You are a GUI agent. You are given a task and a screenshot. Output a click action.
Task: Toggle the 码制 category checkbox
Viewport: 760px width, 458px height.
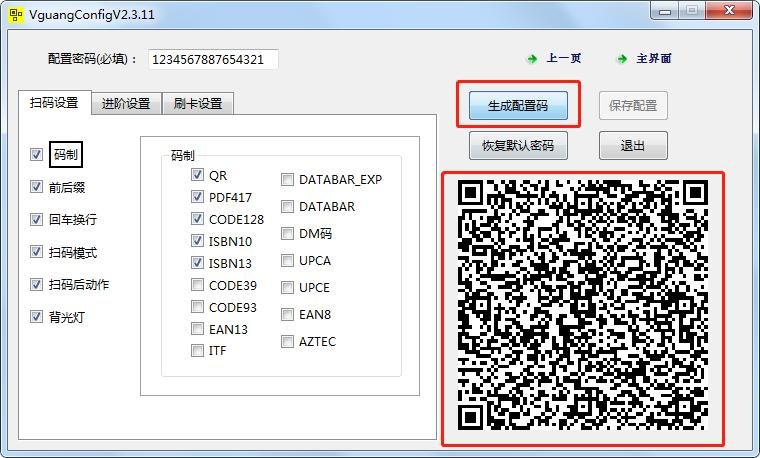tap(36, 155)
